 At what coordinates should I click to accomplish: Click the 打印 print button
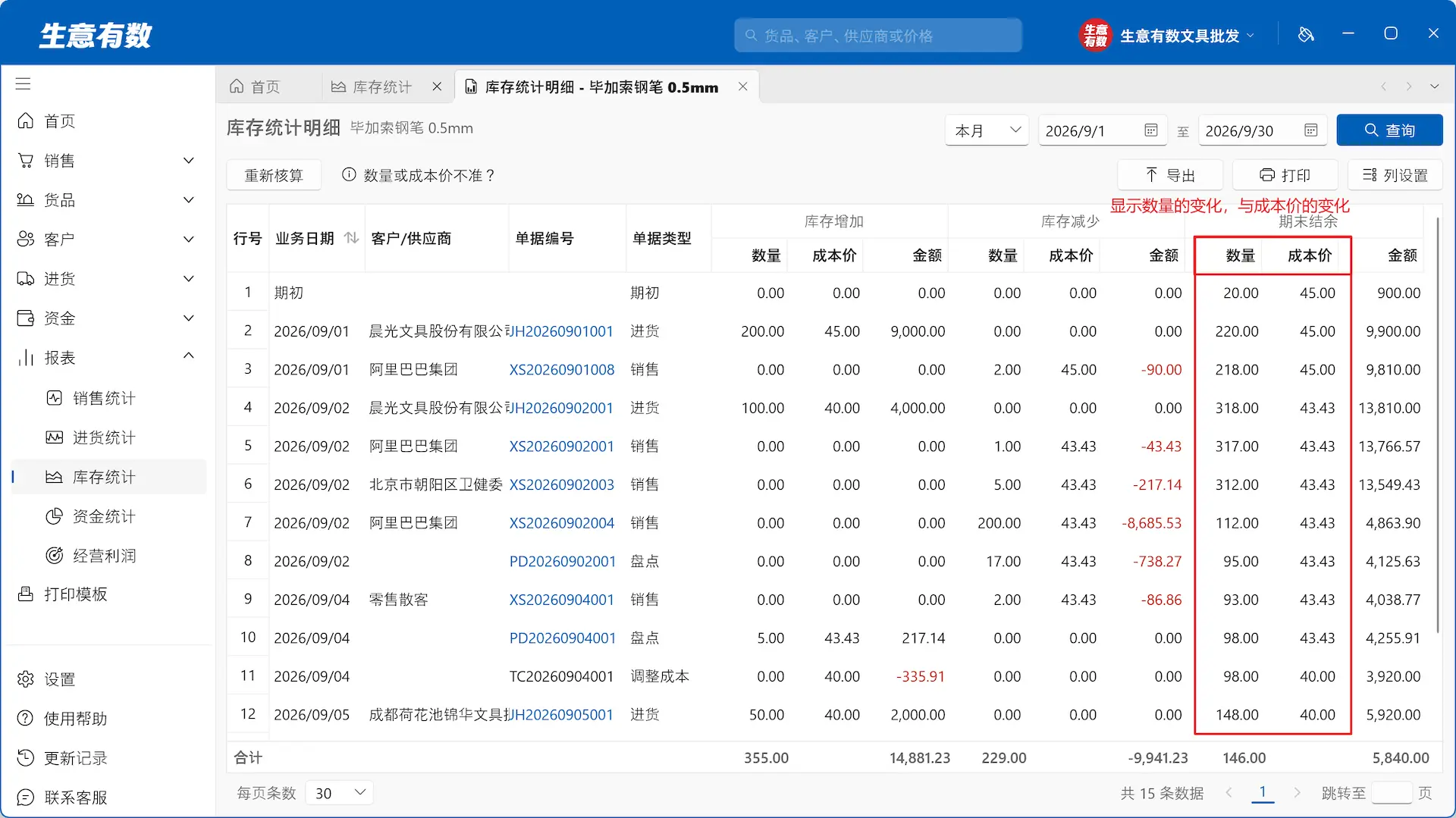pyautogui.click(x=1285, y=175)
